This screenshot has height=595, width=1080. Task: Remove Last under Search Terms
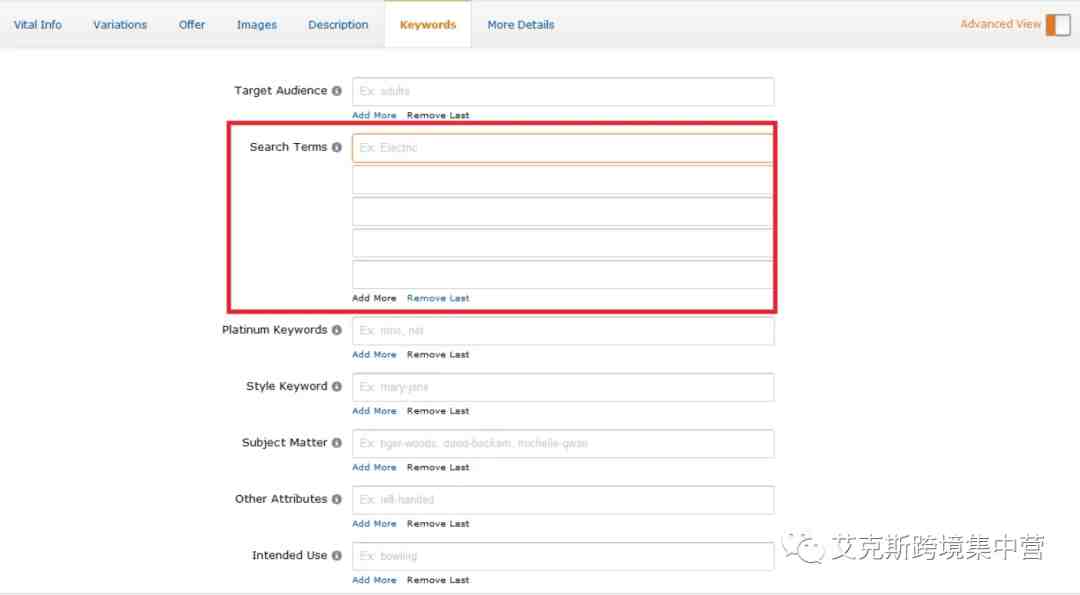tap(438, 299)
